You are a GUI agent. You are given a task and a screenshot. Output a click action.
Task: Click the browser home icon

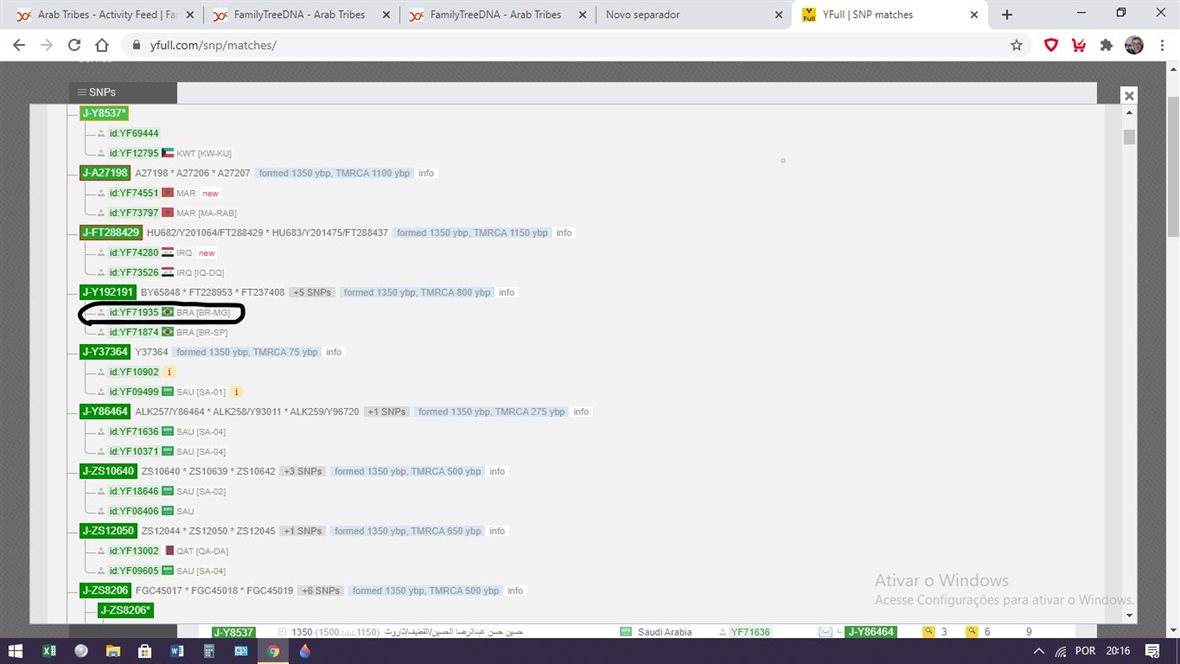pos(102,45)
